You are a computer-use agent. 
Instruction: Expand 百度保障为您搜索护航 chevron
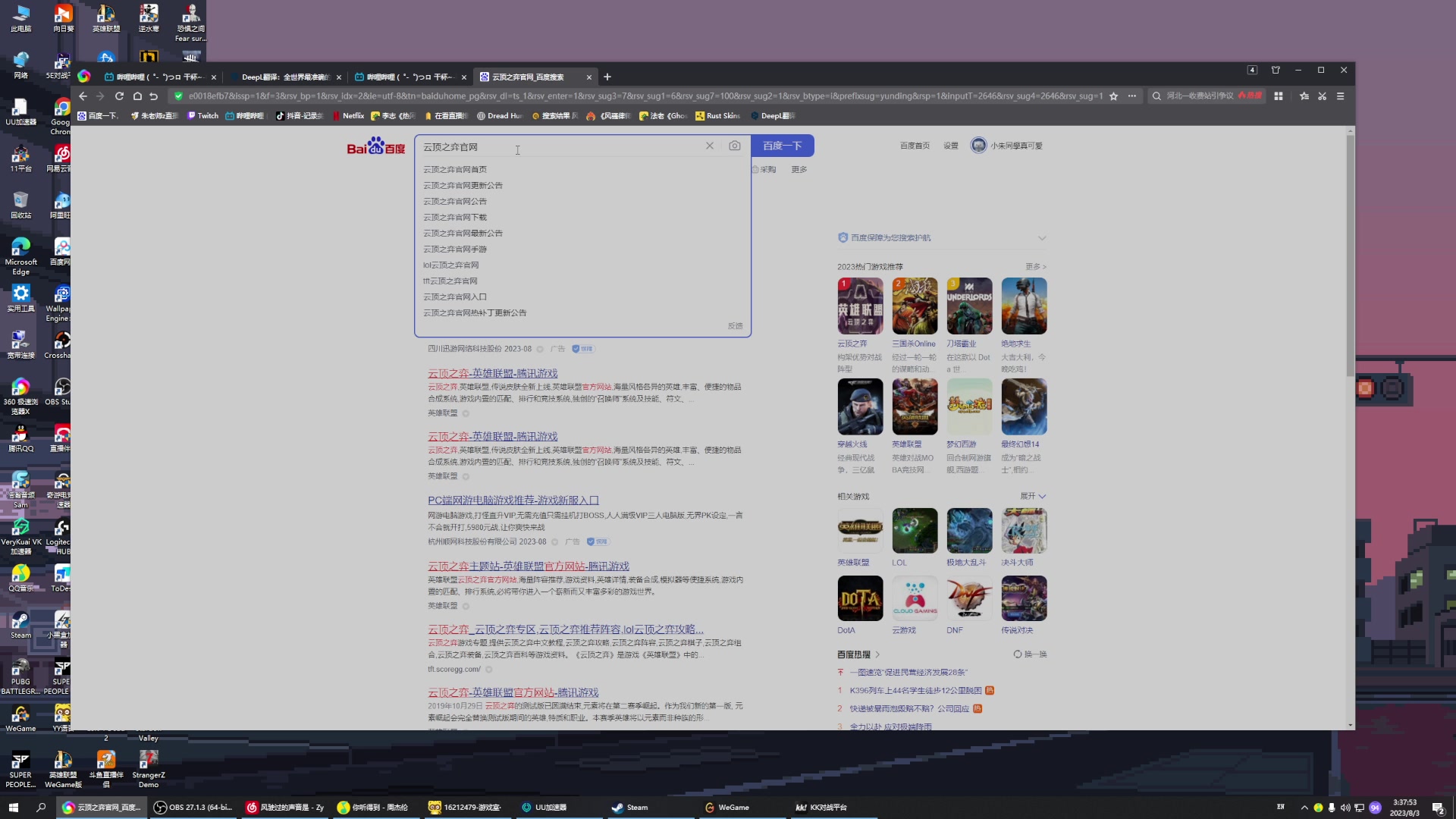click(1042, 238)
